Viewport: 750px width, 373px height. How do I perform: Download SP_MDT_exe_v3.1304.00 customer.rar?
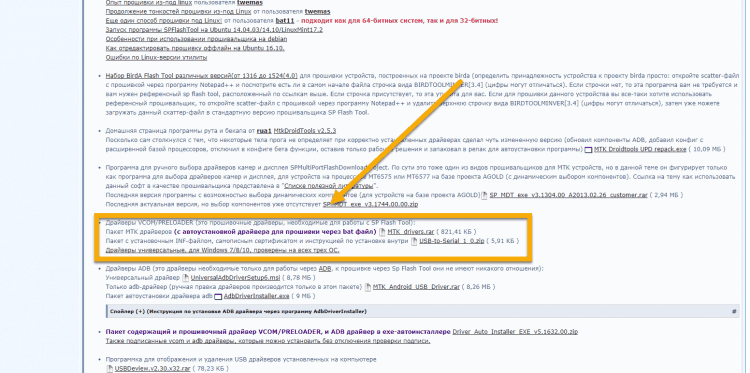568,195
